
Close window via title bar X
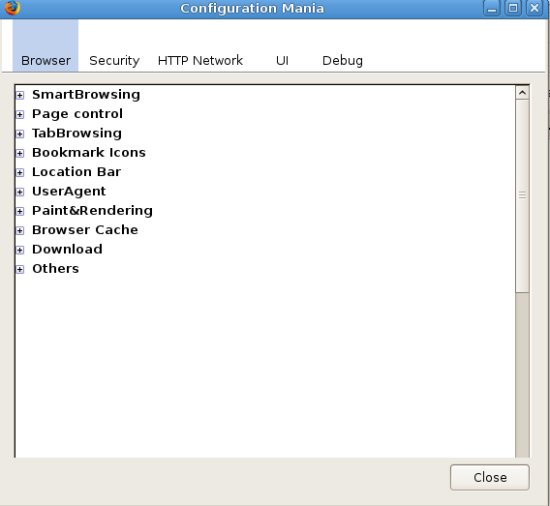[534, 8]
